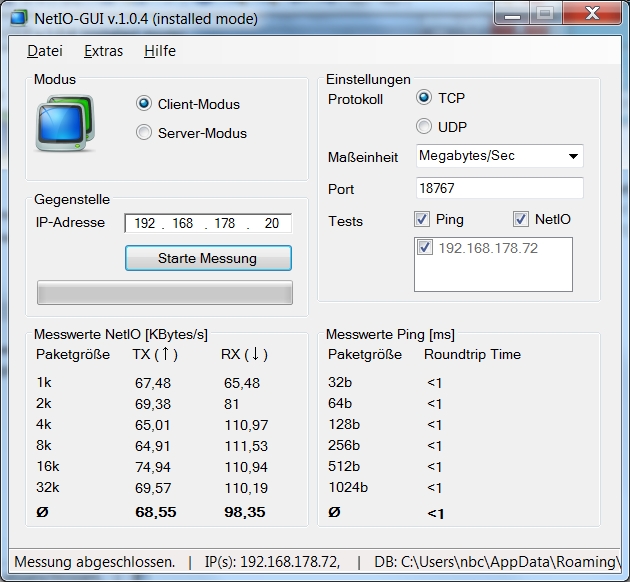
Task: Click average TX value 68,55
Action: [x=156, y=512]
